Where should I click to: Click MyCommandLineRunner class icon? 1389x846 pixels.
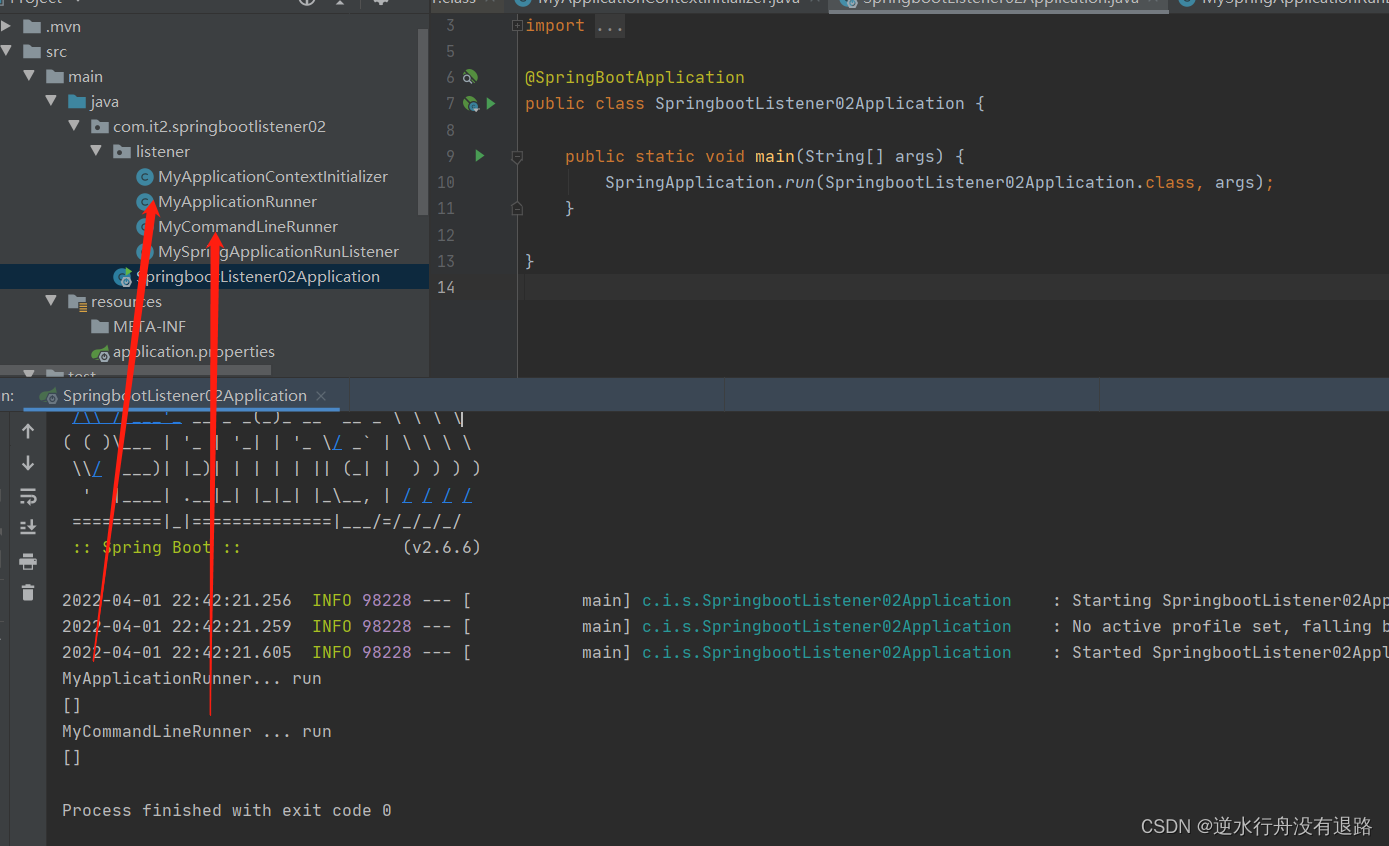click(x=145, y=227)
